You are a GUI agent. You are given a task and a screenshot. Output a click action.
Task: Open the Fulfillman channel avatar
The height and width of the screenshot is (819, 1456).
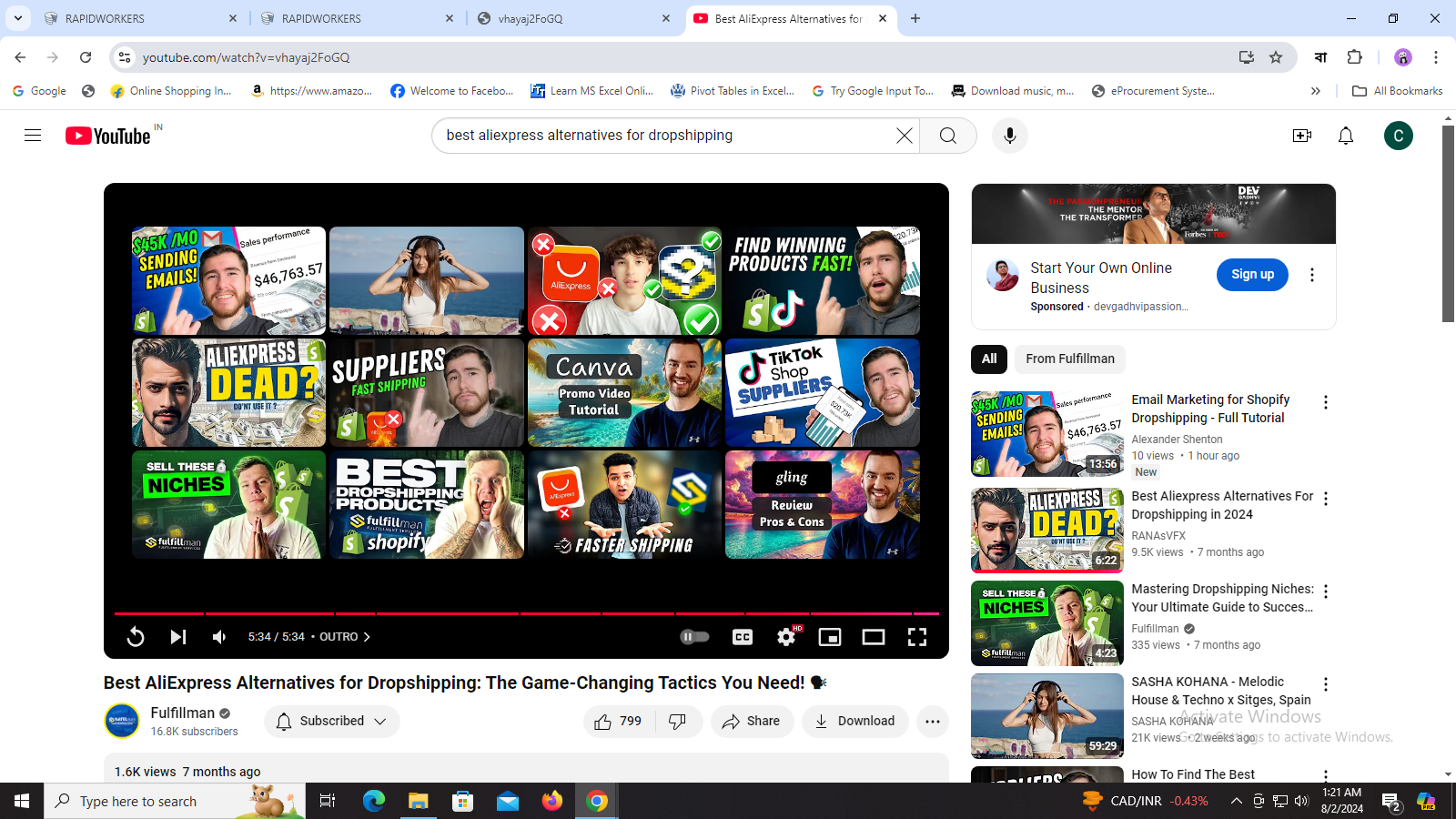click(x=122, y=721)
